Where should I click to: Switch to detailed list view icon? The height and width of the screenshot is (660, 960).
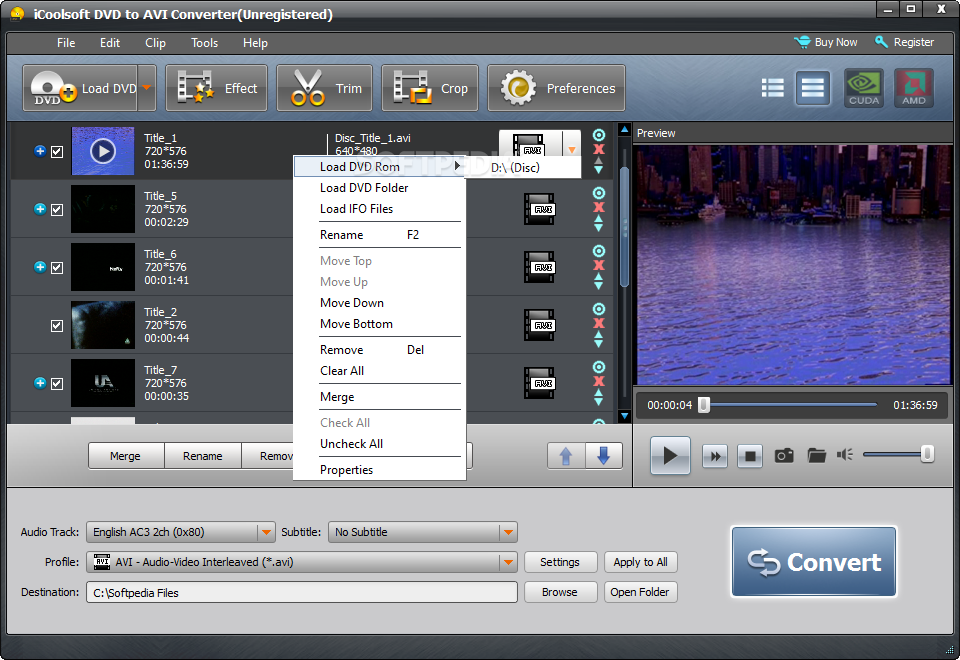coord(812,88)
